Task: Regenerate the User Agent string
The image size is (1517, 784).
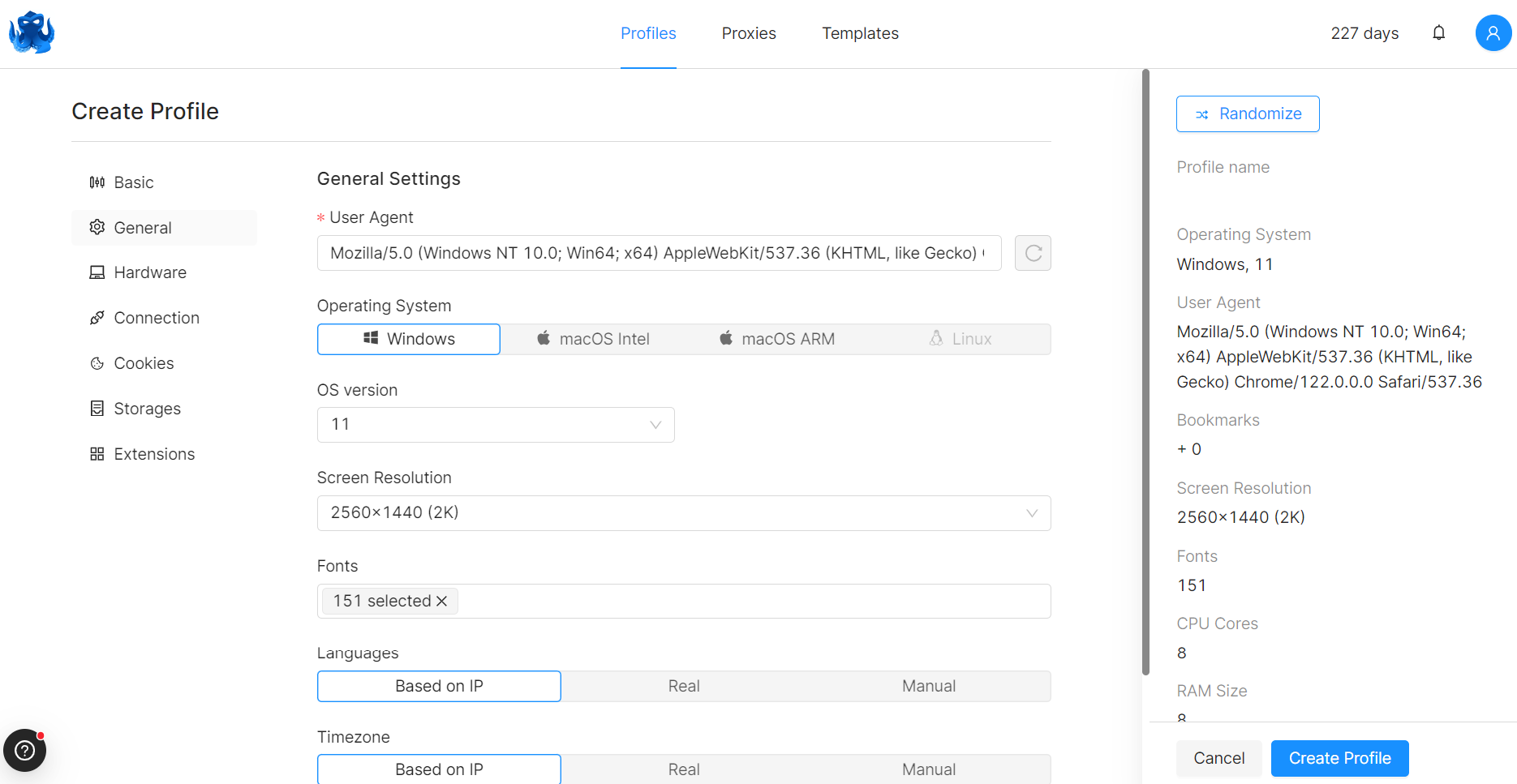Action: coord(1033,253)
